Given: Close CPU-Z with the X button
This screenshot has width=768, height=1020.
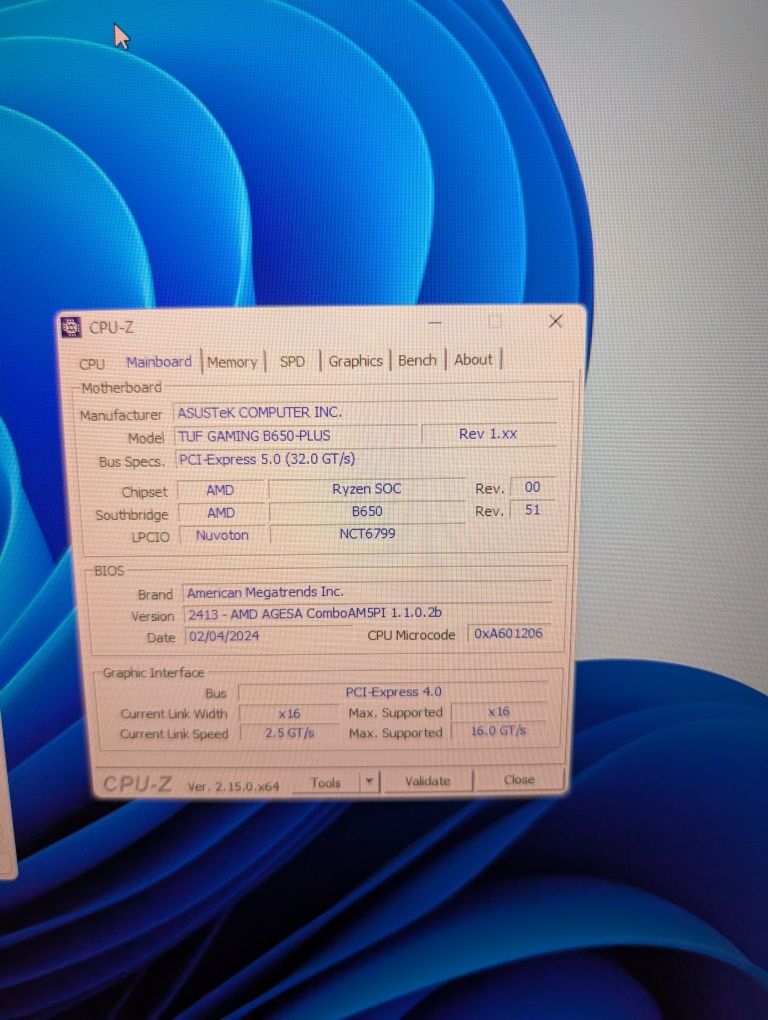Looking at the screenshot, I should point(555,321).
